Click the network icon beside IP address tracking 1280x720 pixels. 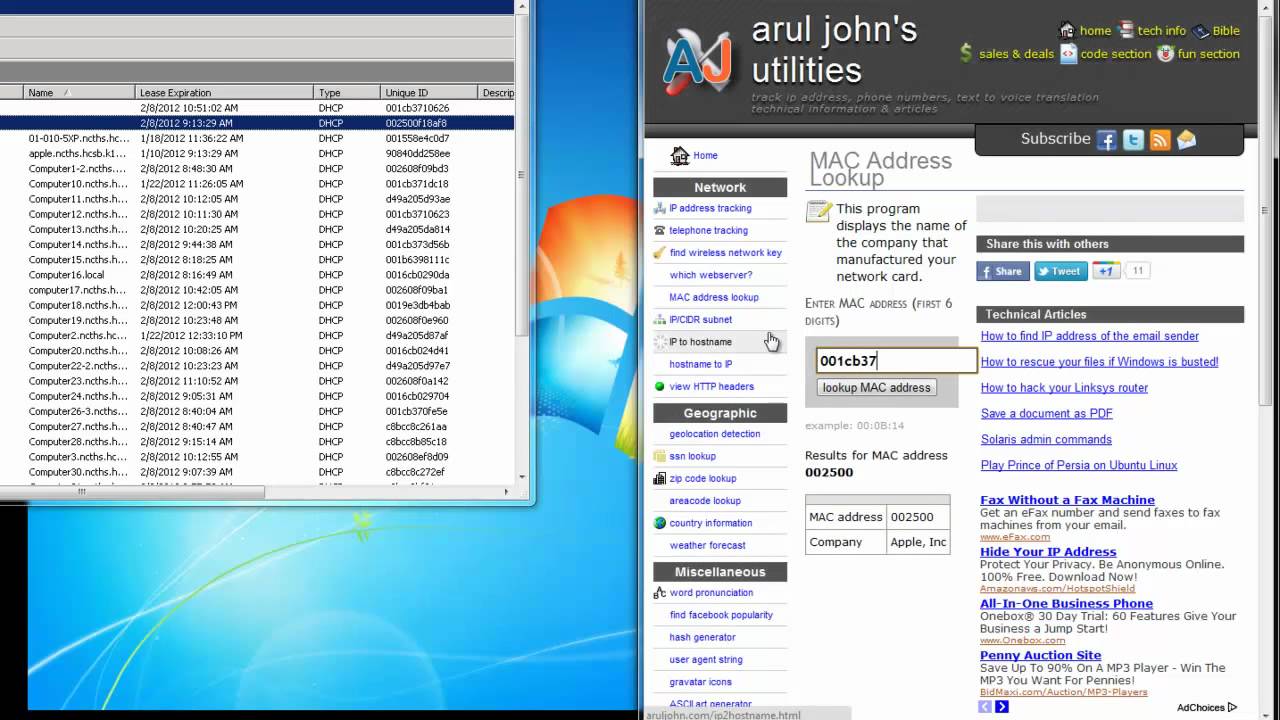(x=660, y=208)
